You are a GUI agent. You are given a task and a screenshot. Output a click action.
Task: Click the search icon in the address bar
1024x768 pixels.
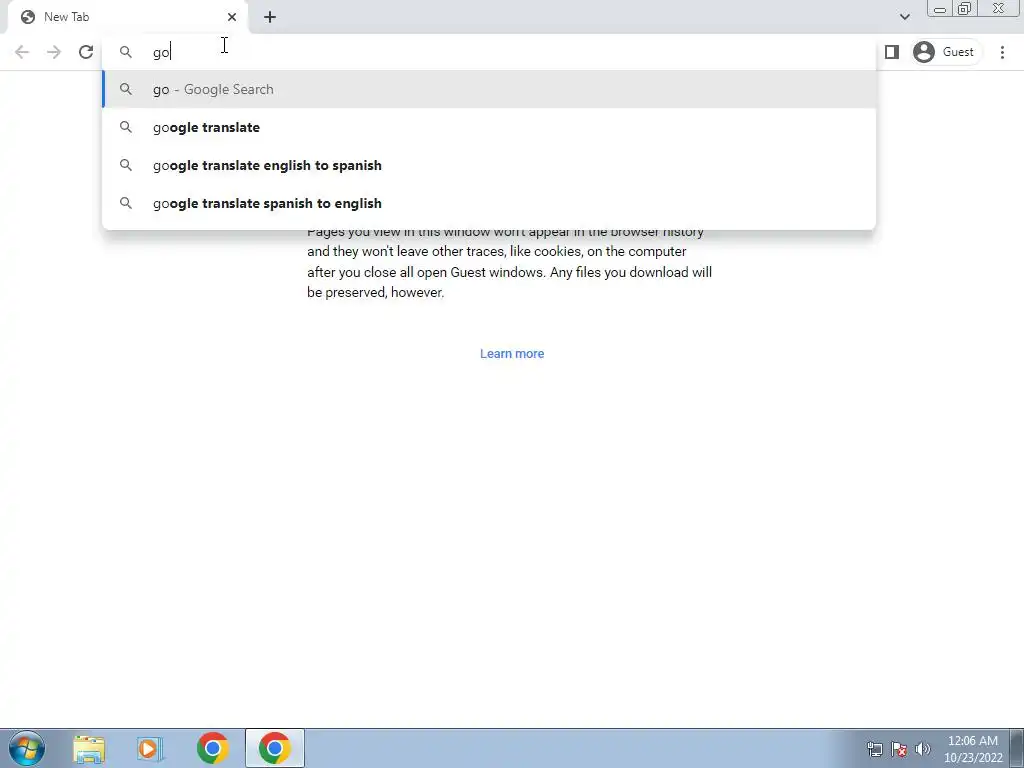coord(125,52)
